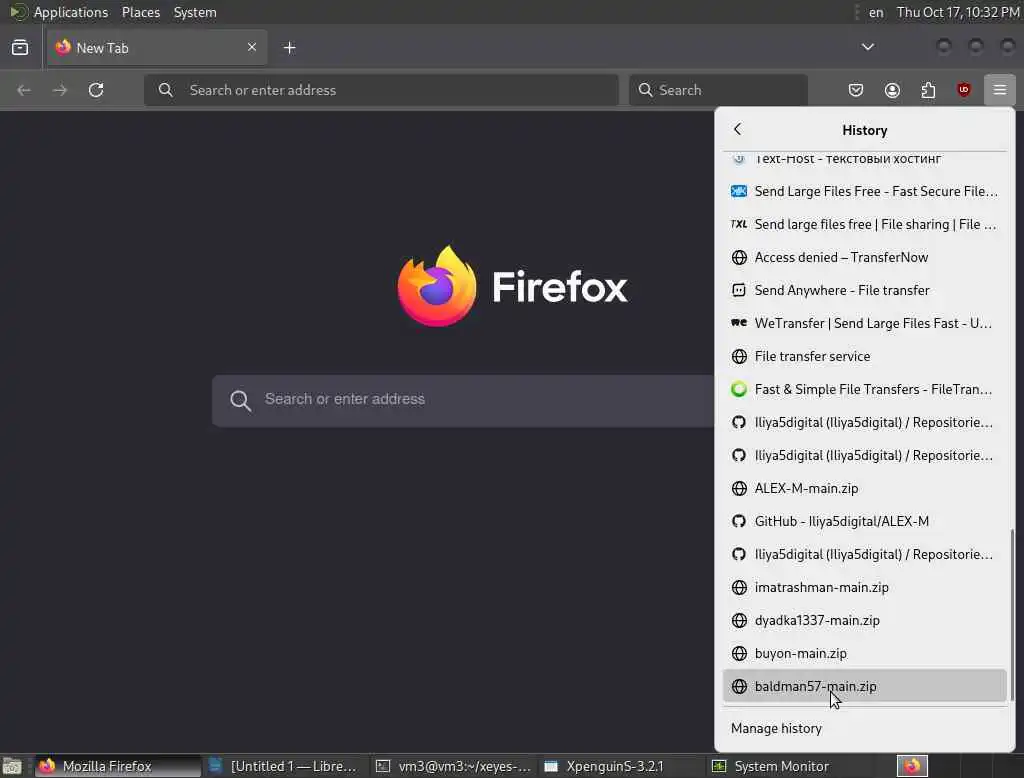Open imatrashman-main.zip history entry
The width and height of the screenshot is (1024, 778).
click(865, 587)
